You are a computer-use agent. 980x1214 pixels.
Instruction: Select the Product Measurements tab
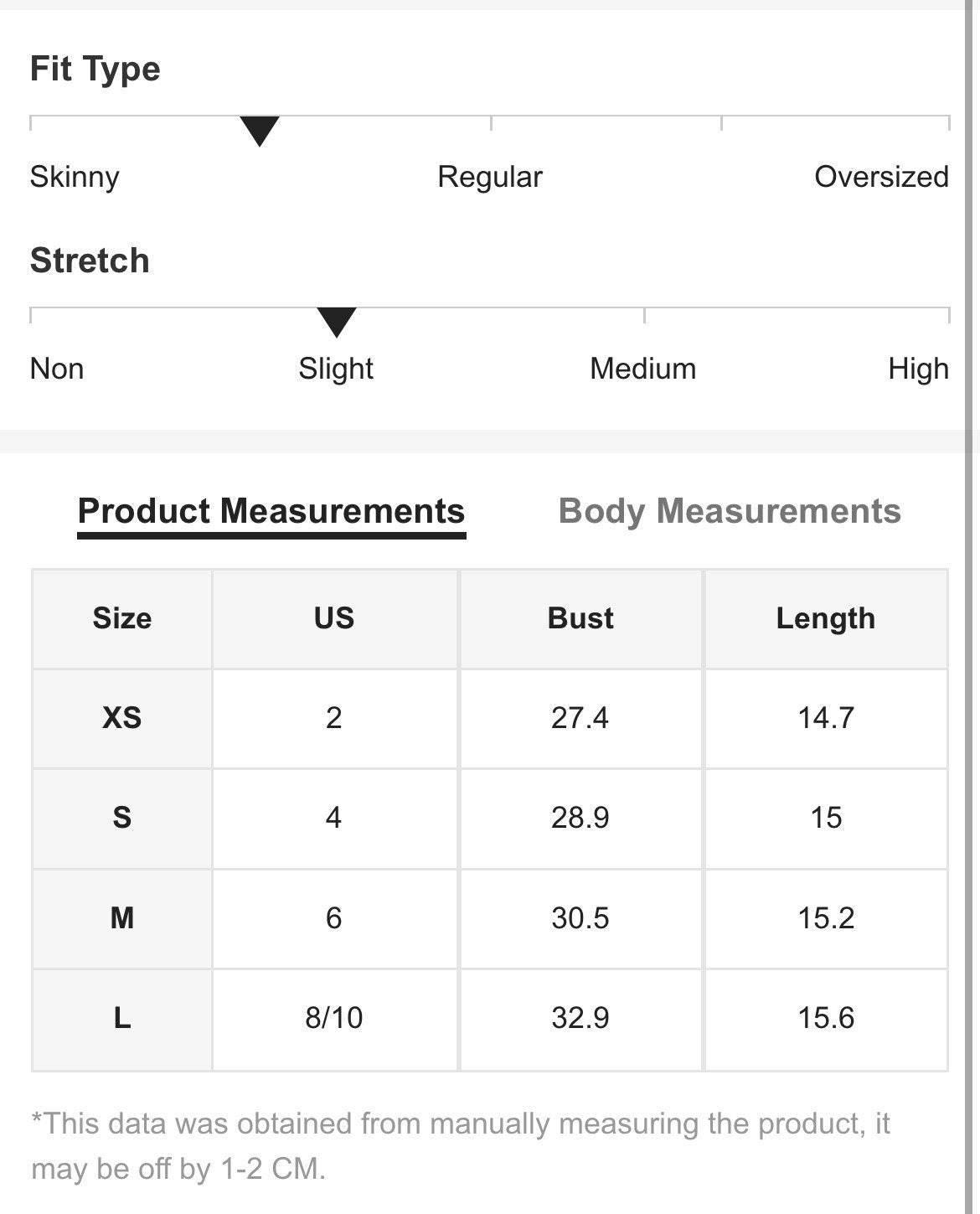click(271, 511)
